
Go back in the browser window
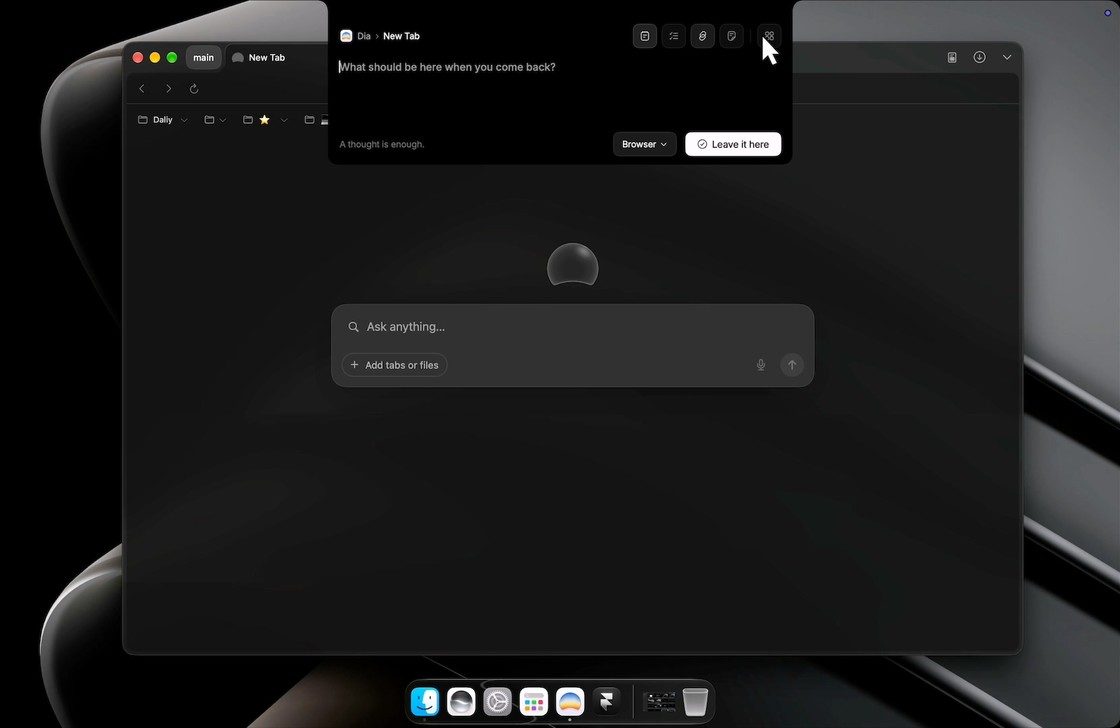[x=142, y=89]
